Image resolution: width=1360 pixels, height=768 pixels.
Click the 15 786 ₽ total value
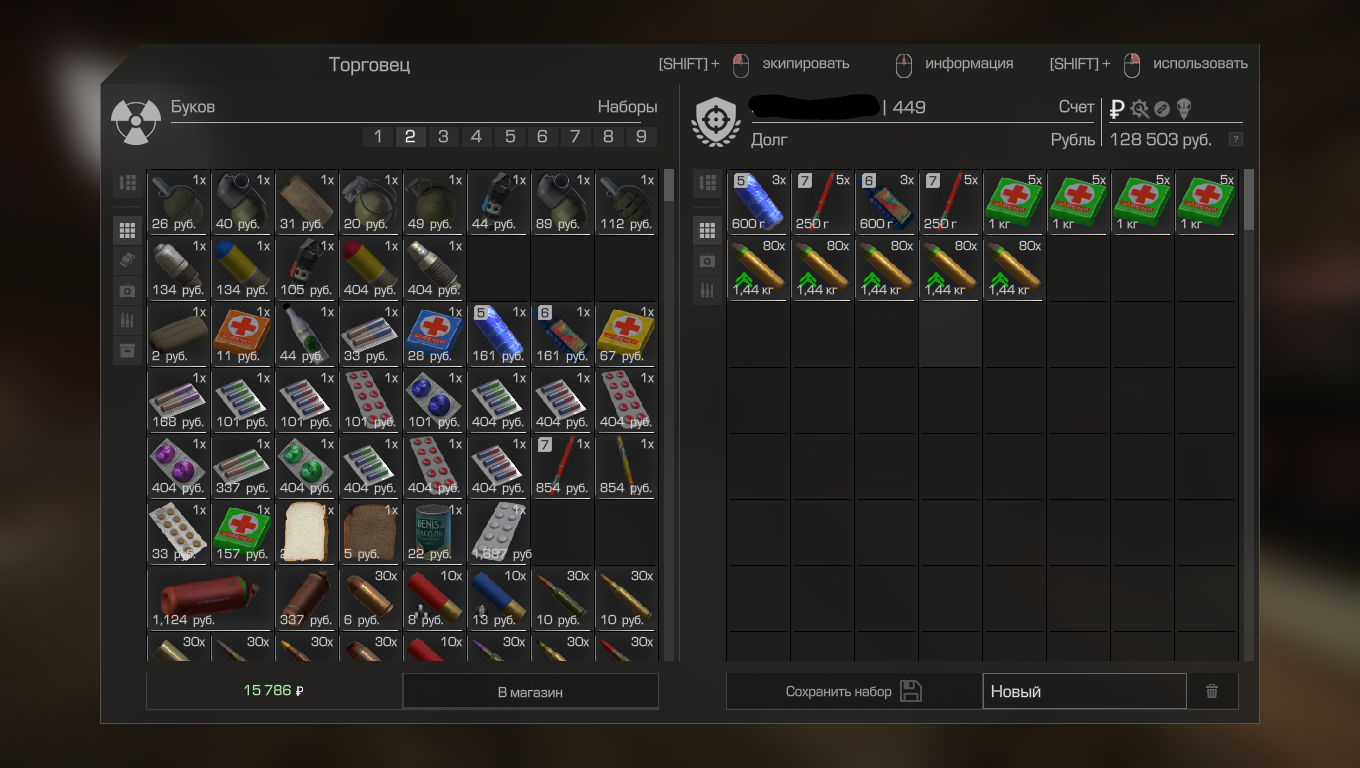coord(274,691)
